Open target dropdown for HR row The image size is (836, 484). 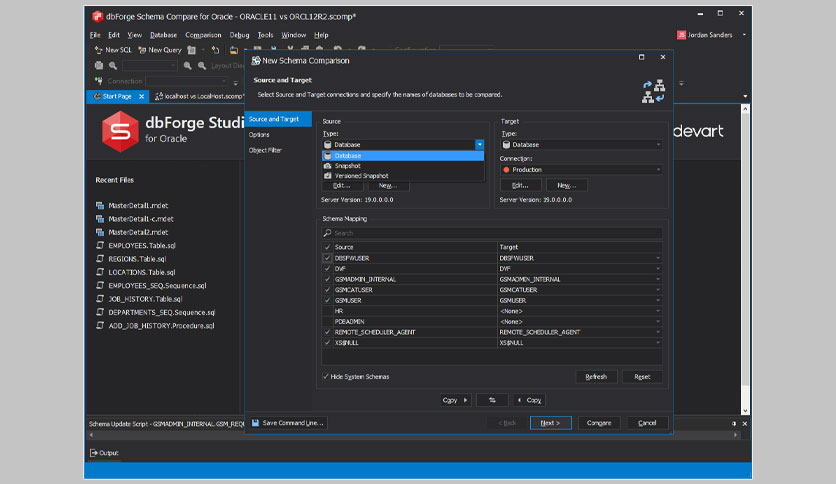658,311
